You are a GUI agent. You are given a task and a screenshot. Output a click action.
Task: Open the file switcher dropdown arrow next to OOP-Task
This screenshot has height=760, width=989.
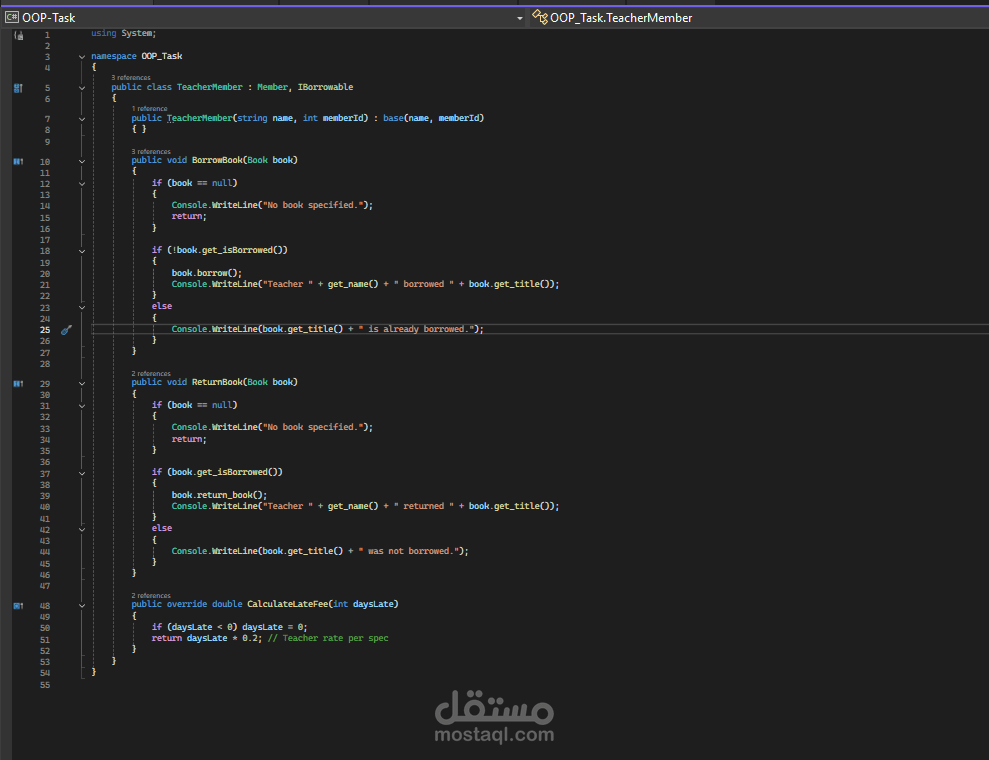519,17
